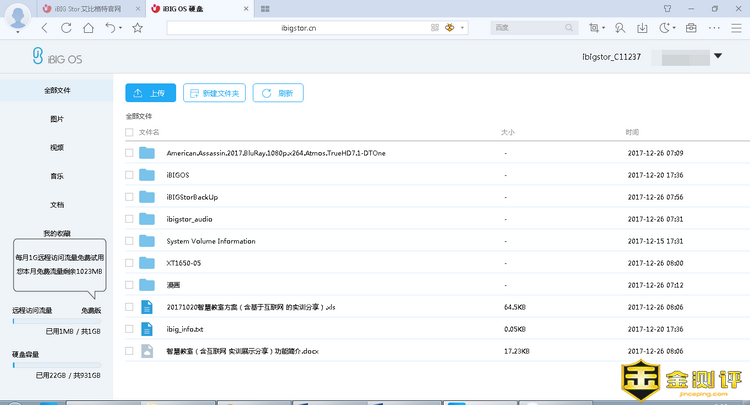The image size is (750, 405).
Task: Bookmark page with the star icon
Action: (137, 28)
